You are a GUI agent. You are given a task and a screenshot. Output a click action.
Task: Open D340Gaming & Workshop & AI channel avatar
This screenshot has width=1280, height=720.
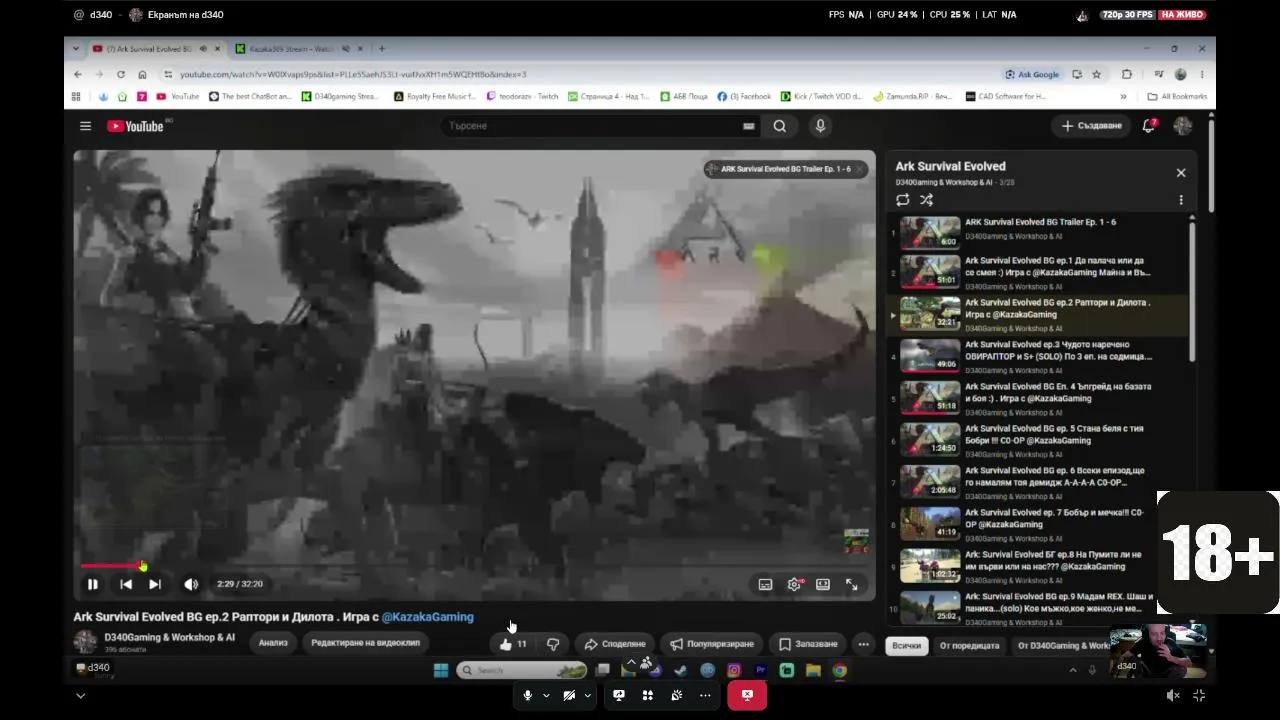[86, 642]
